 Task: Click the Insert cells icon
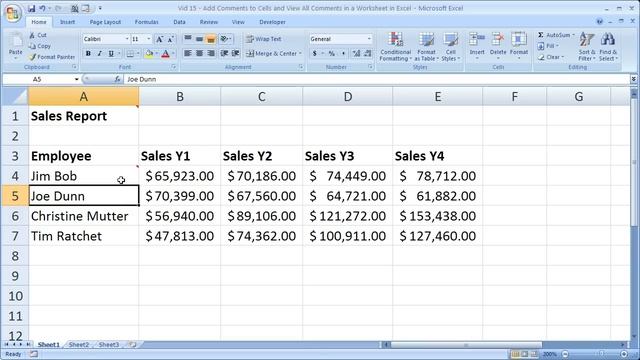(x=476, y=40)
